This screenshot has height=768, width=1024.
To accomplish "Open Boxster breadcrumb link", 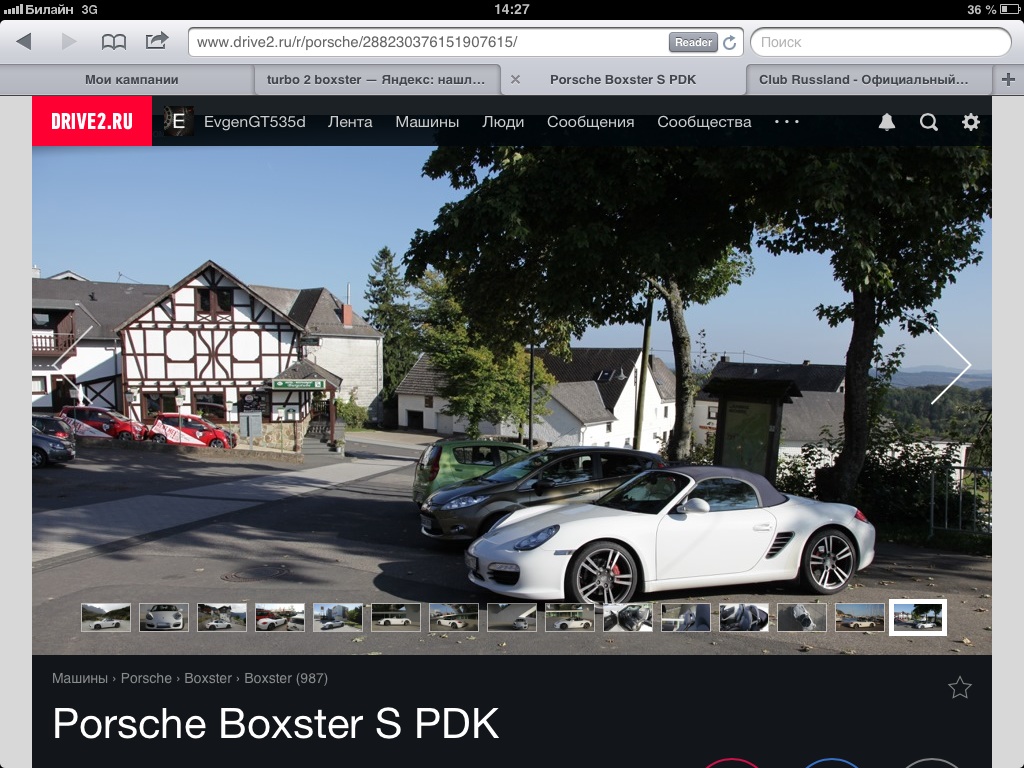I will tap(208, 679).
